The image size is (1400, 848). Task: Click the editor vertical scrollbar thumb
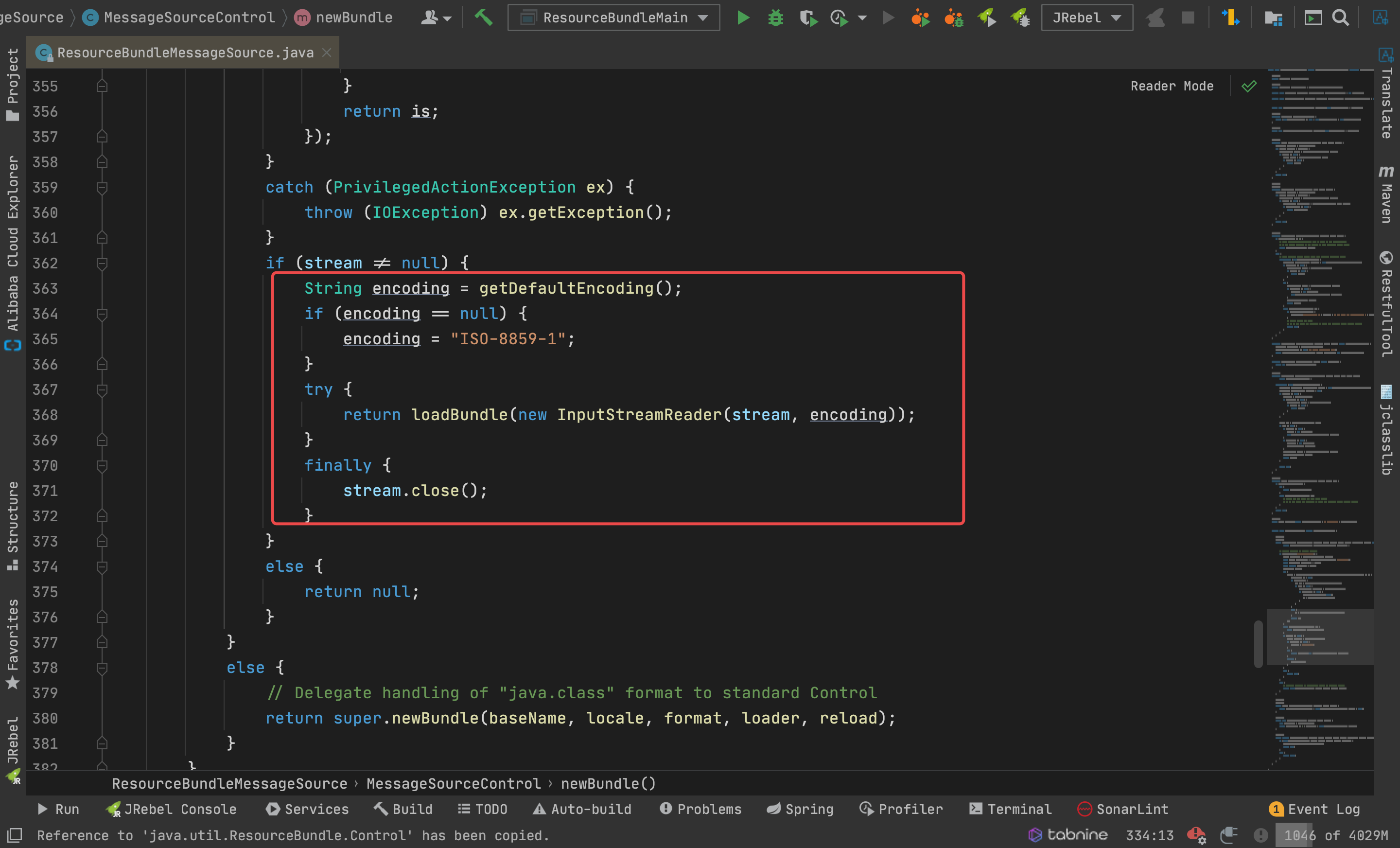point(1258,644)
